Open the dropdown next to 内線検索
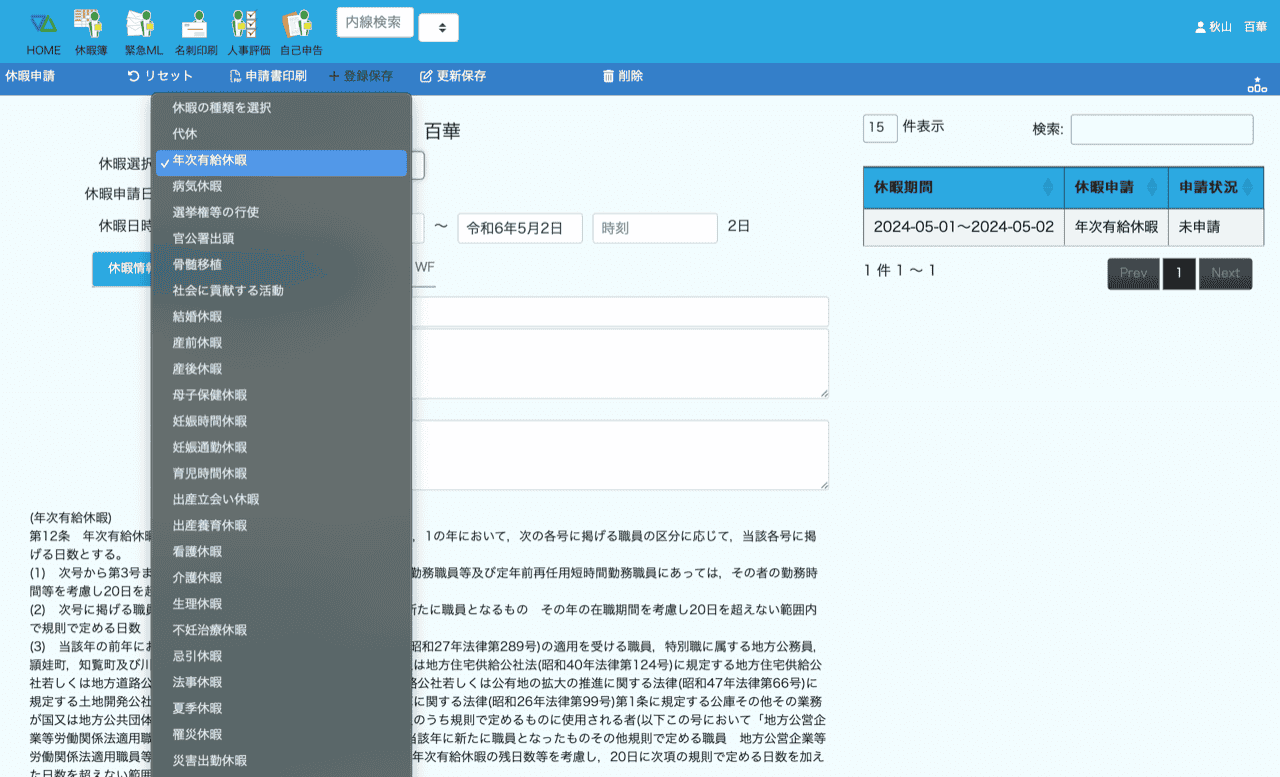Screen dimensions: 1280x777 pyautogui.click(x=438, y=28)
